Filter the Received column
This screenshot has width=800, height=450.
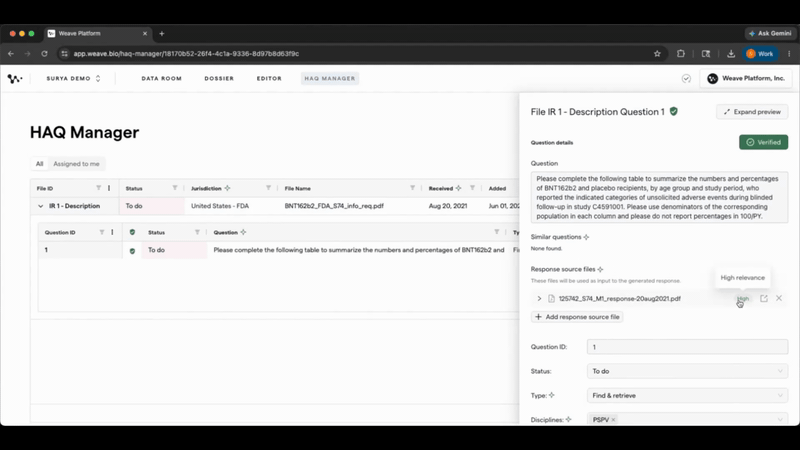[472, 188]
